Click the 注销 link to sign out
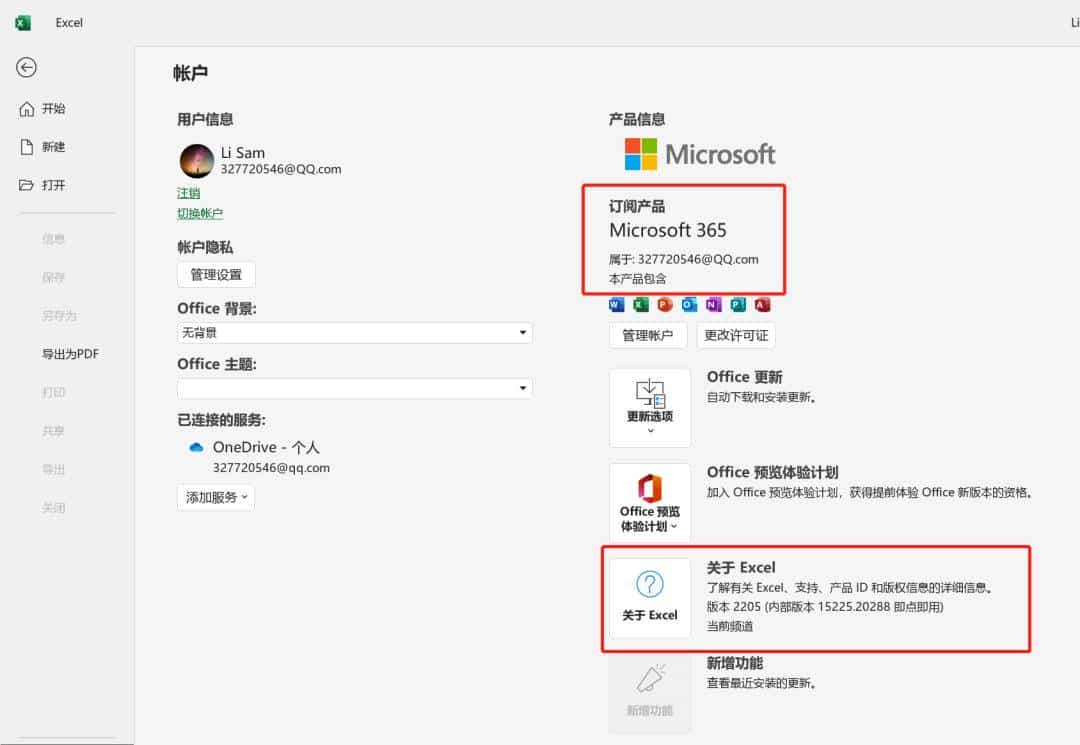 (x=189, y=192)
